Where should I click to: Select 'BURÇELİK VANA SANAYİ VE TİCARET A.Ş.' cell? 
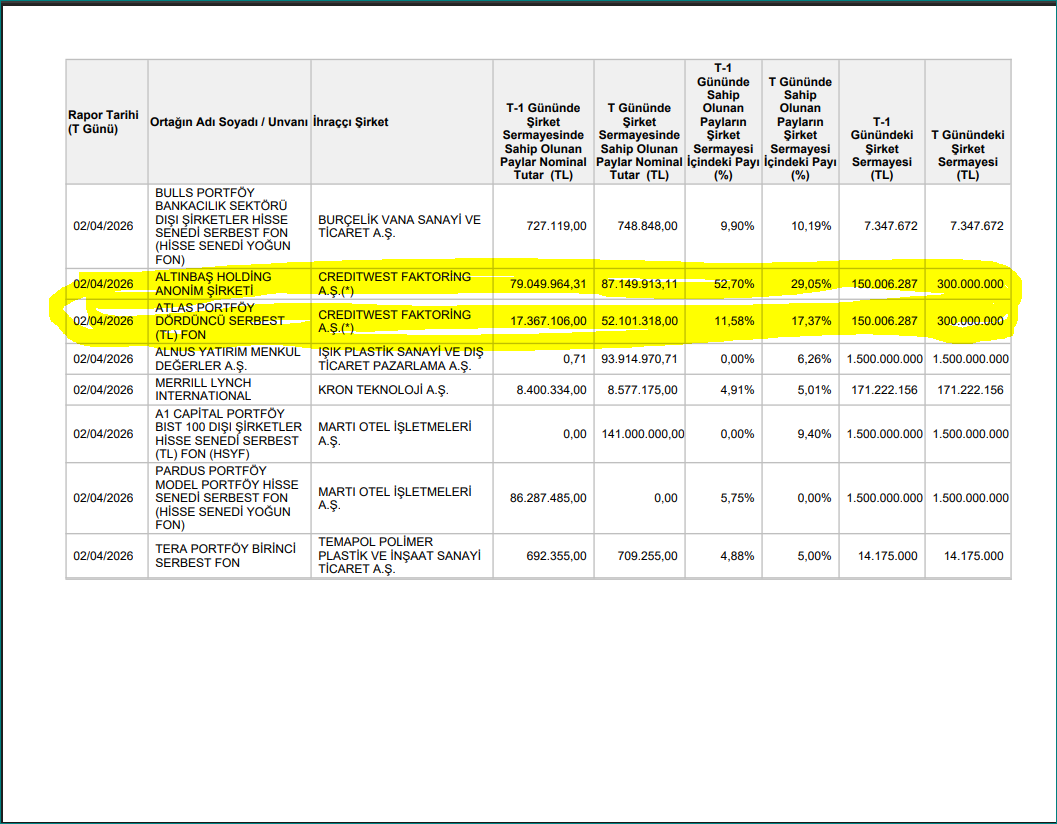(400, 226)
